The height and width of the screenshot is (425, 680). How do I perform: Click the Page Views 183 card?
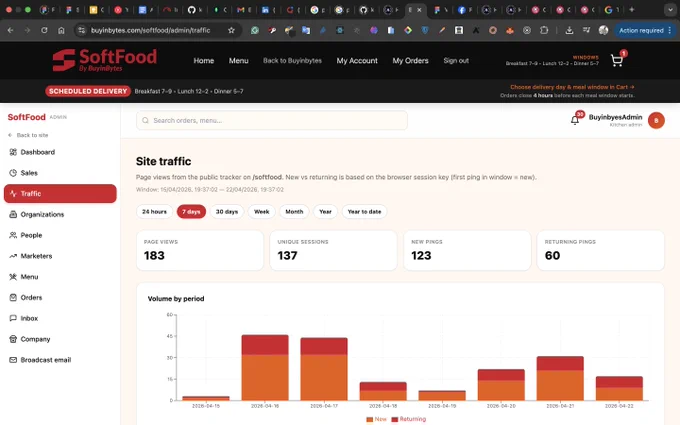click(x=200, y=250)
